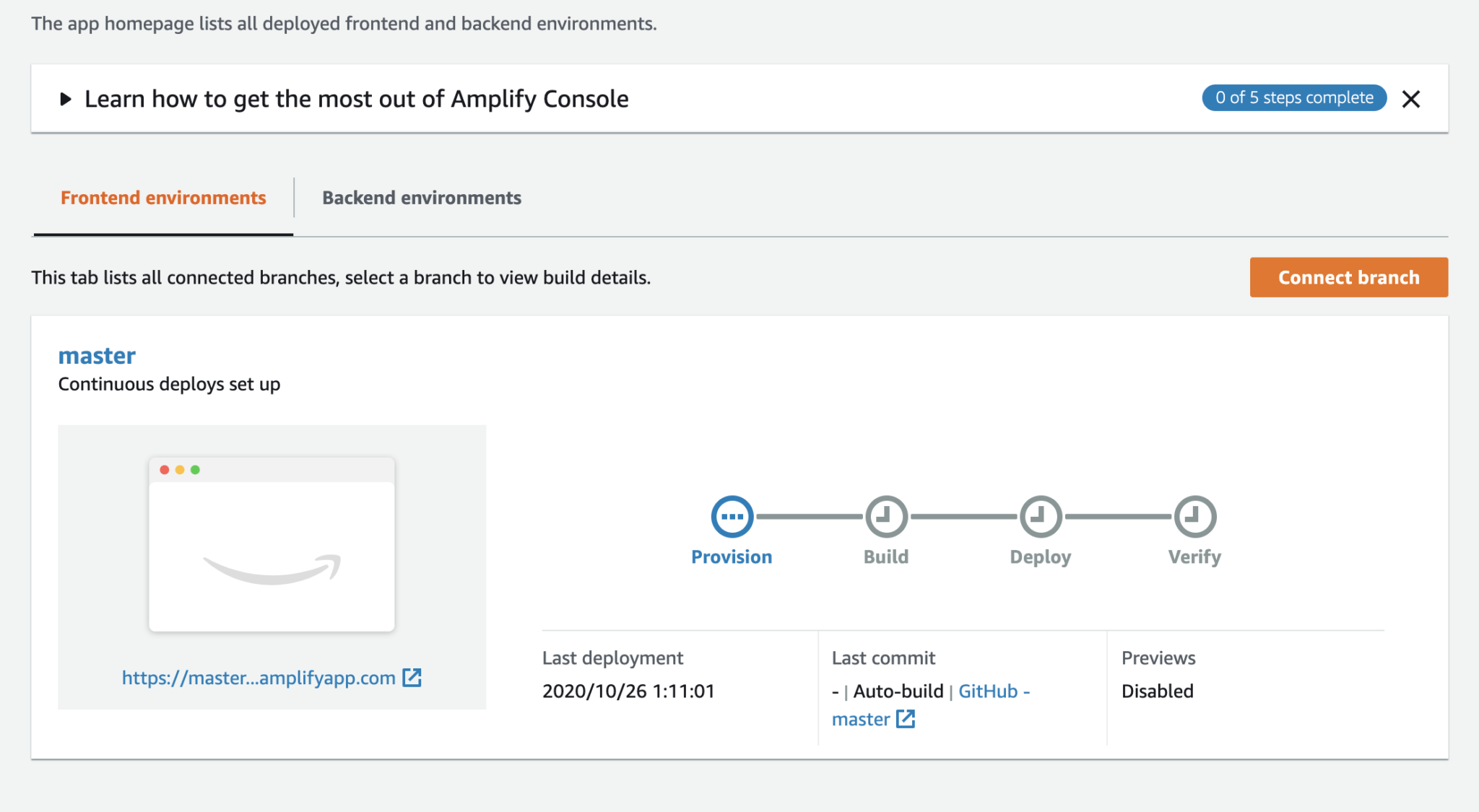Open the external link icon next to amplifyapp.com URL

coord(412,677)
